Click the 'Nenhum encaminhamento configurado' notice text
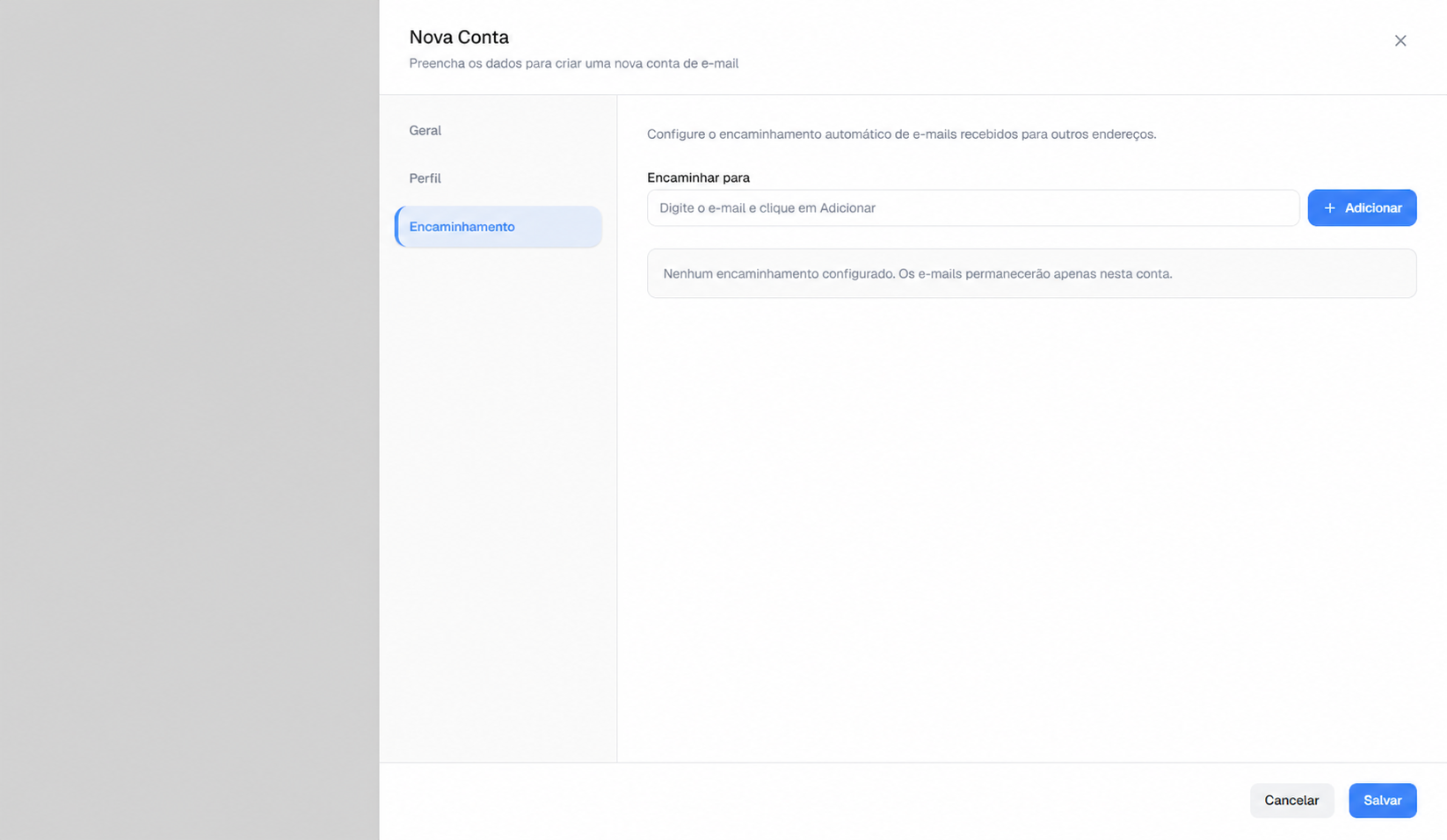Image resolution: width=1447 pixels, height=840 pixels. coord(917,274)
